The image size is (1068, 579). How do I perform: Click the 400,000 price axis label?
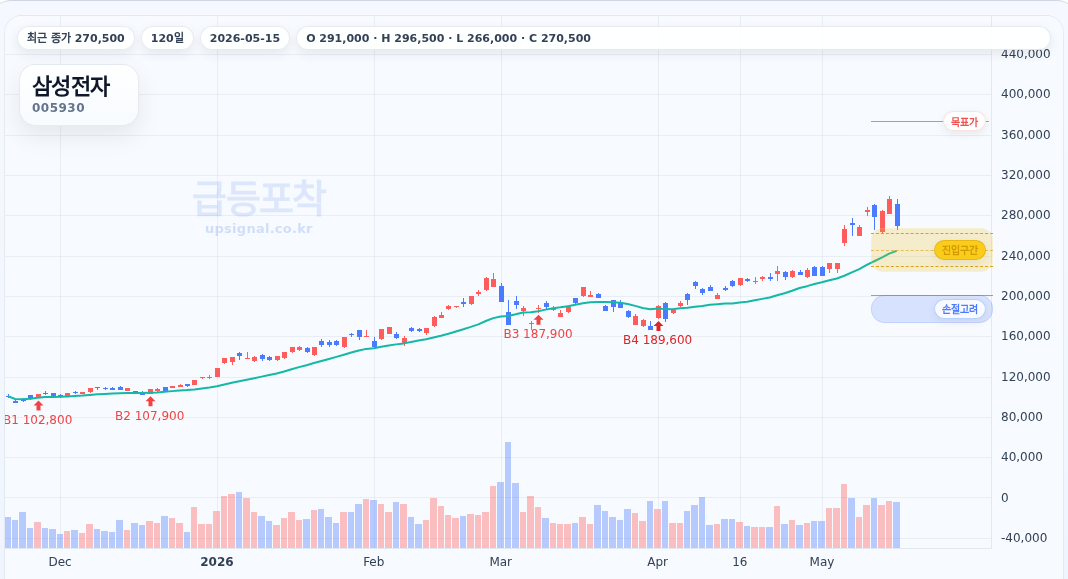[x=1025, y=94]
